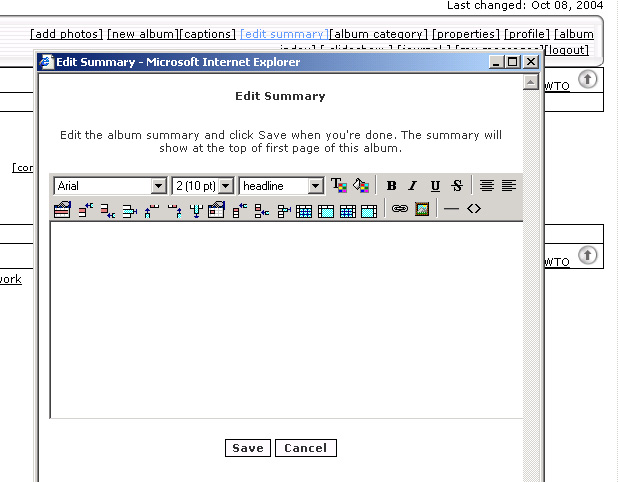Insert a horizontal rule line
618x482 pixels.
(x=451, y=210)
